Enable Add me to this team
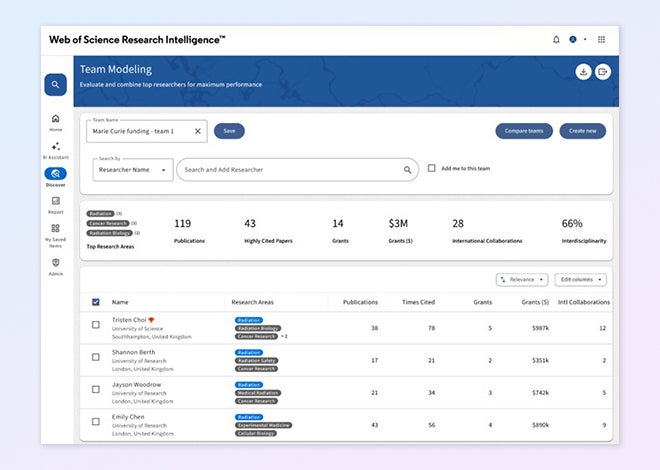660x470 pixels. 432,169
